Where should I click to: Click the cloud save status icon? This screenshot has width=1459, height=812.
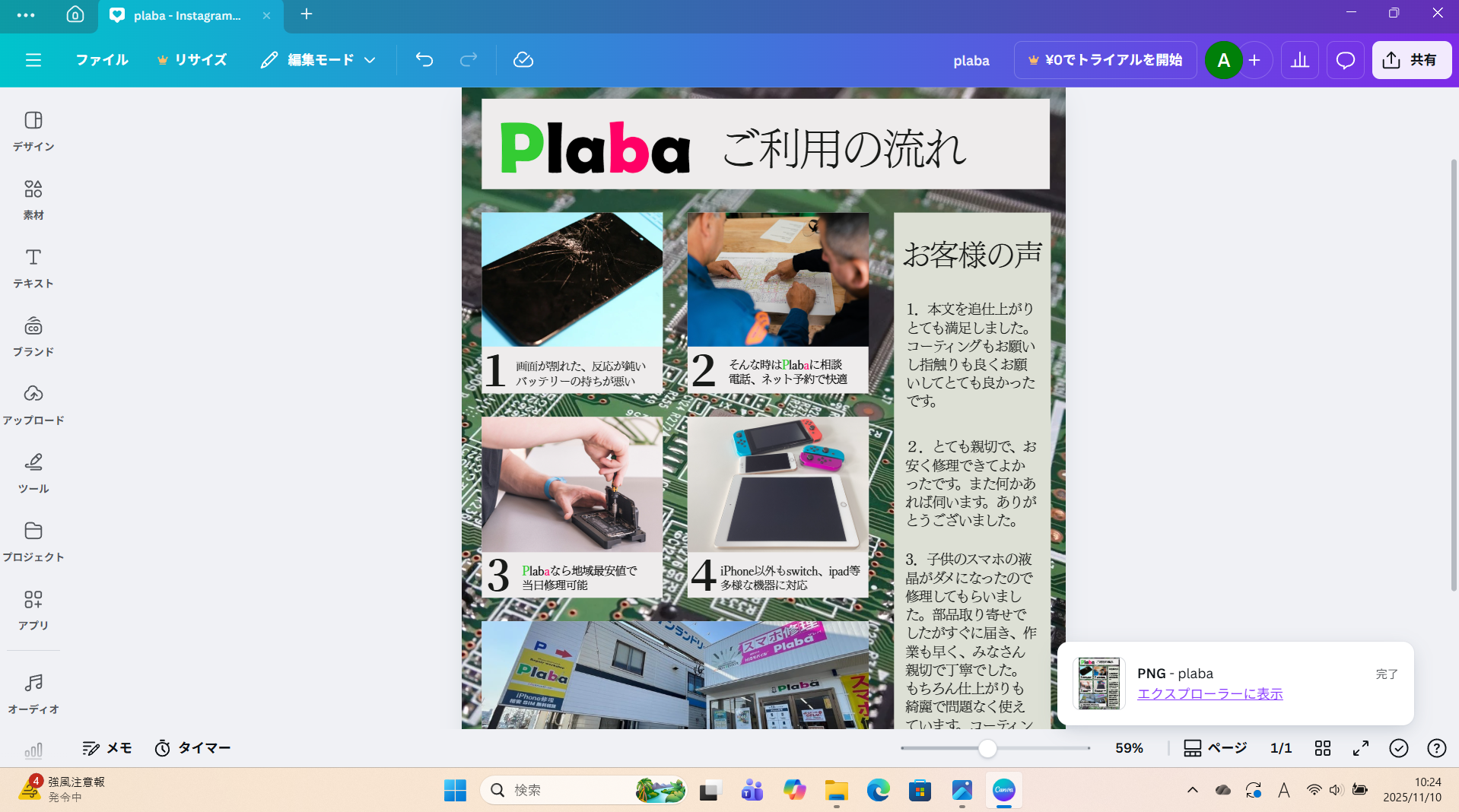(x=523, y=60)
